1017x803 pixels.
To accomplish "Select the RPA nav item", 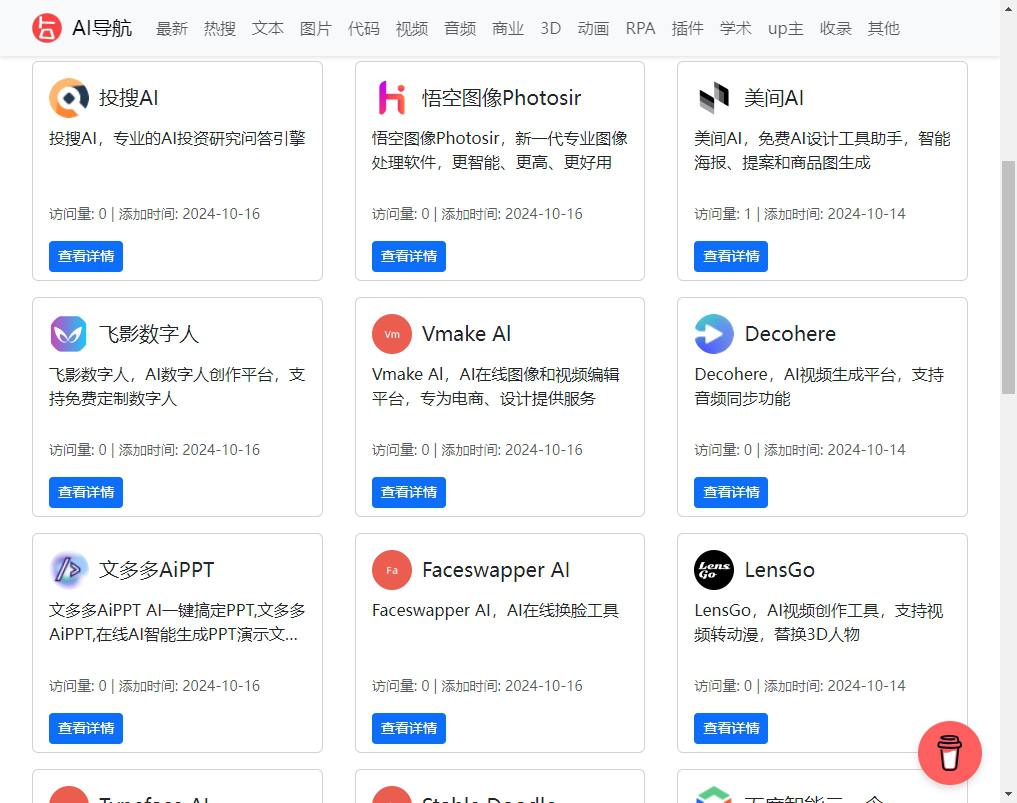I will click(640, 29).
